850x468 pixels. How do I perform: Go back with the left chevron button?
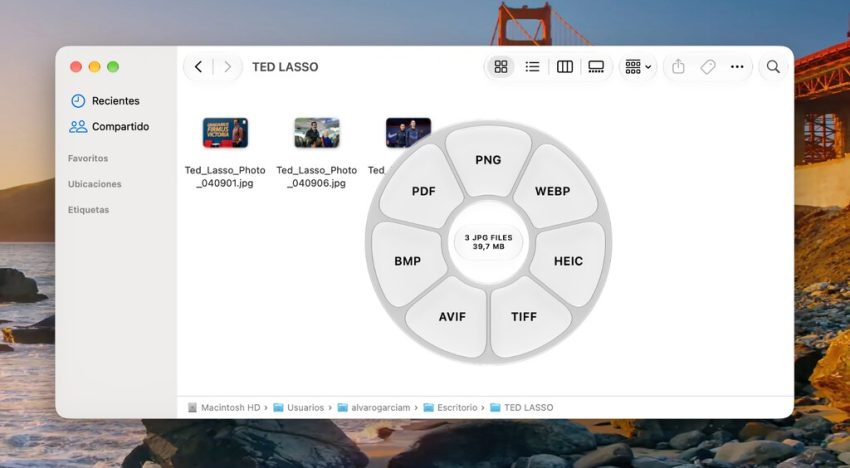coord(198,67)
